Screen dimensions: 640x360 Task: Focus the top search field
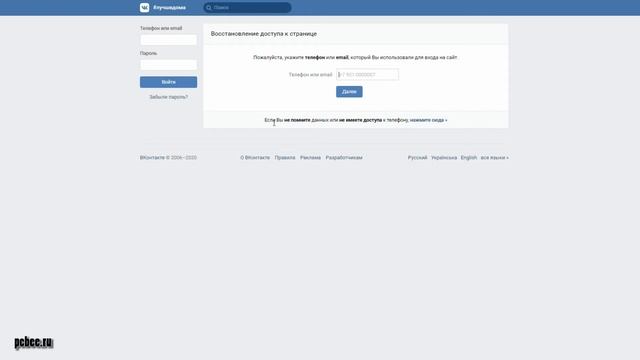coord(247,7)
